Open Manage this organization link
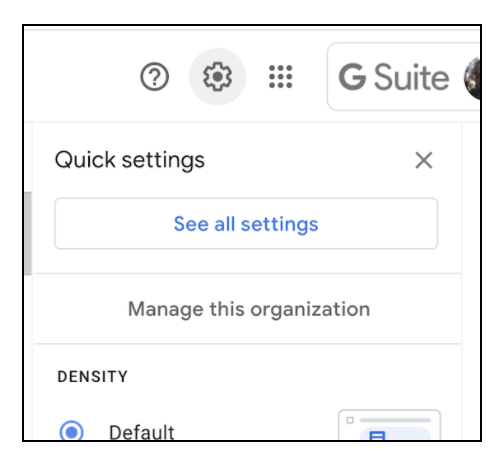 249,309
